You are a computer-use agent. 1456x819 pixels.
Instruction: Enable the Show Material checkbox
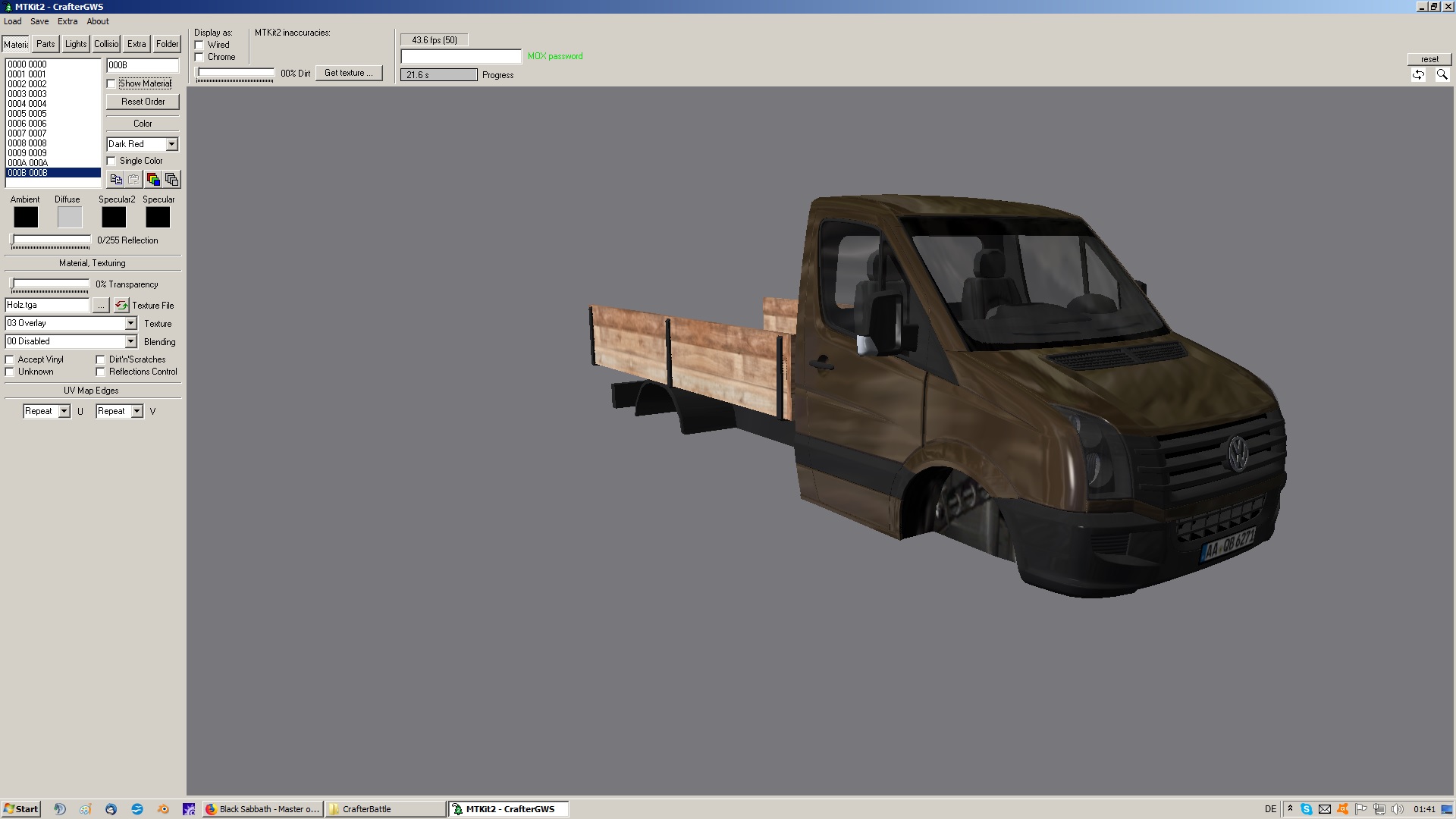click(111, 83)
